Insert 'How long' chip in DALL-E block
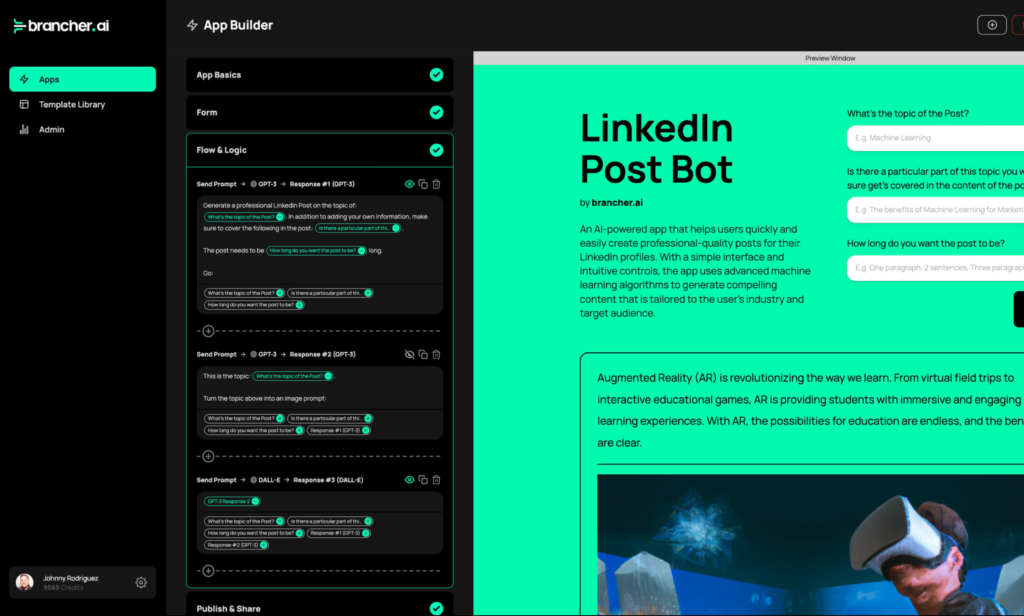Image resolution: width=1024 pixels, height=616 pixels. tap(254, 533)
